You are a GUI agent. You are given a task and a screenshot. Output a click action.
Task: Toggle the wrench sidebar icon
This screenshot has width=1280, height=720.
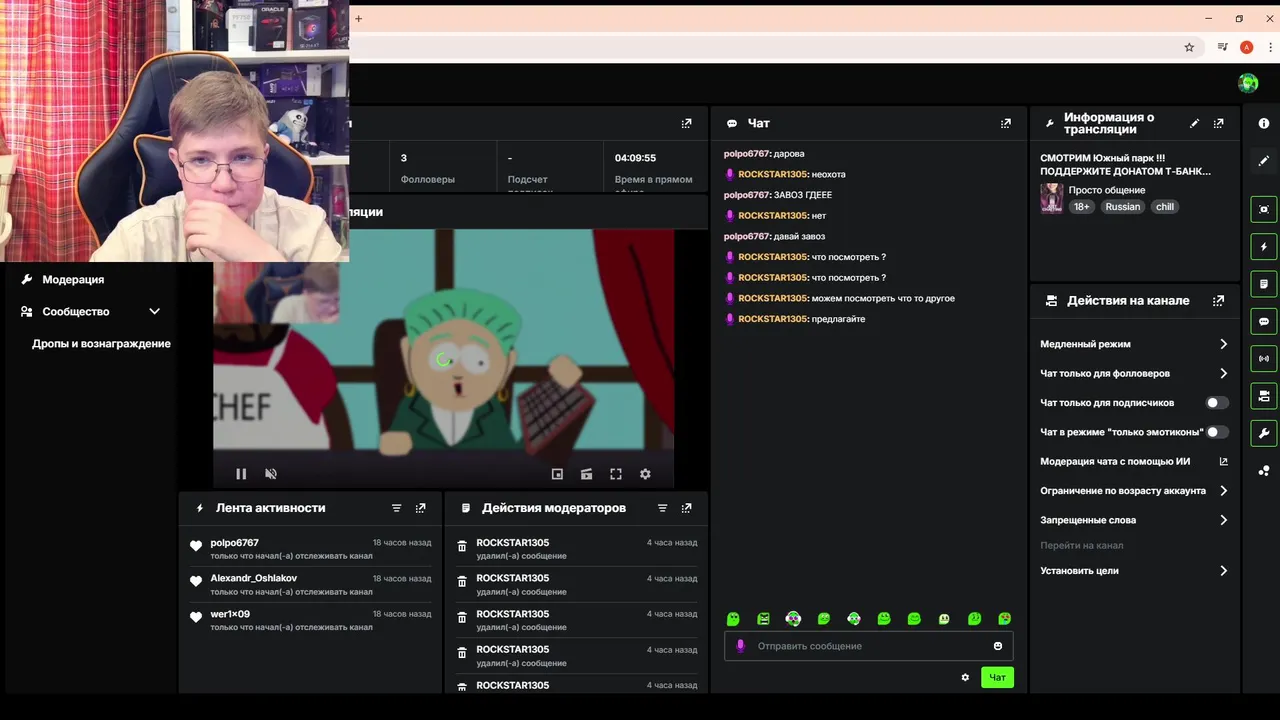click(1264, 433)
